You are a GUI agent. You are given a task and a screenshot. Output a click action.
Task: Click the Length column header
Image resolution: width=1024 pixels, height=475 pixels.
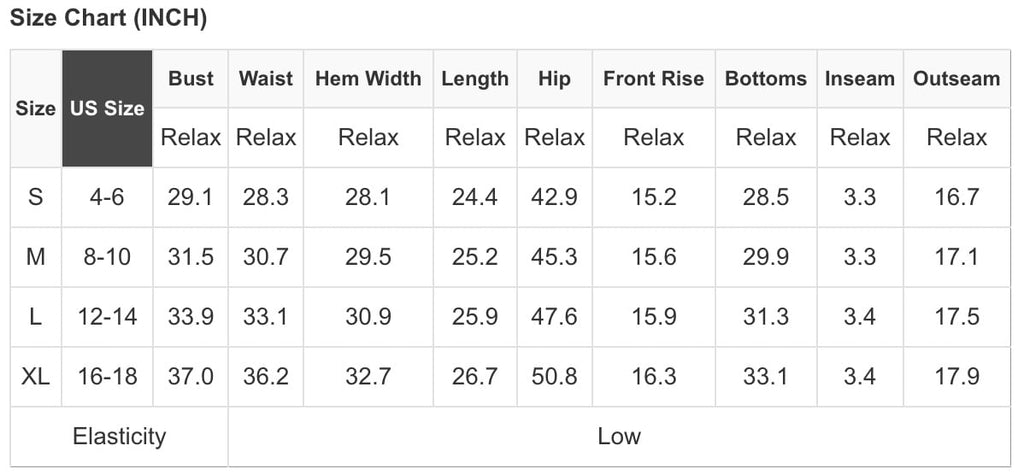click(x=475, y=79)
